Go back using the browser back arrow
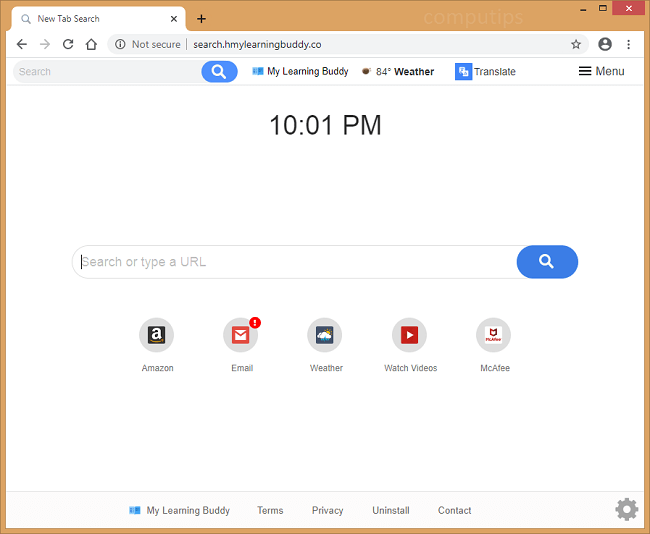 point(22,44)
